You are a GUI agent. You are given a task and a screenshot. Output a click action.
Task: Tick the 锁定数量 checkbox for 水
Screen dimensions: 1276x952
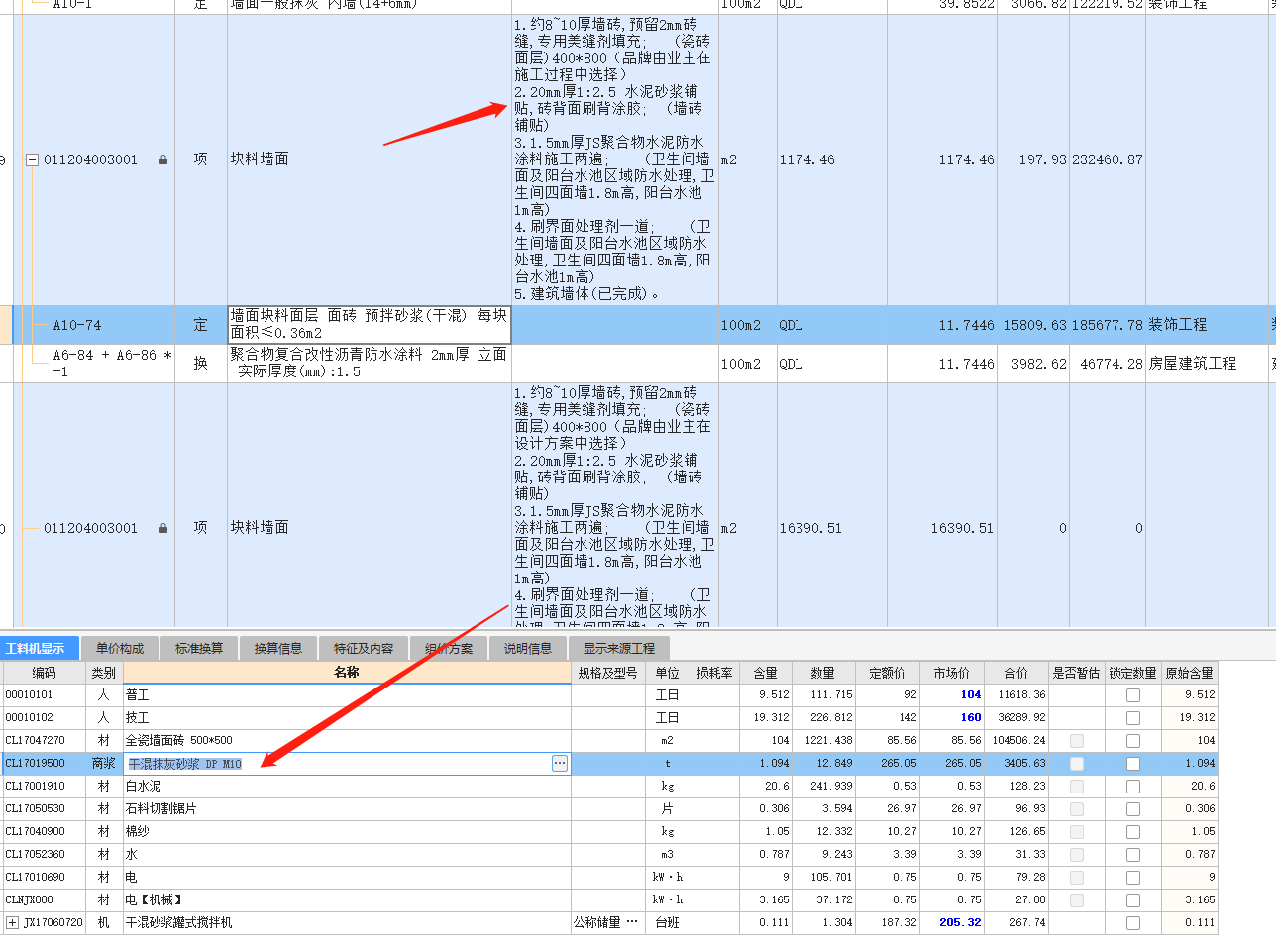coord(1133,855)
